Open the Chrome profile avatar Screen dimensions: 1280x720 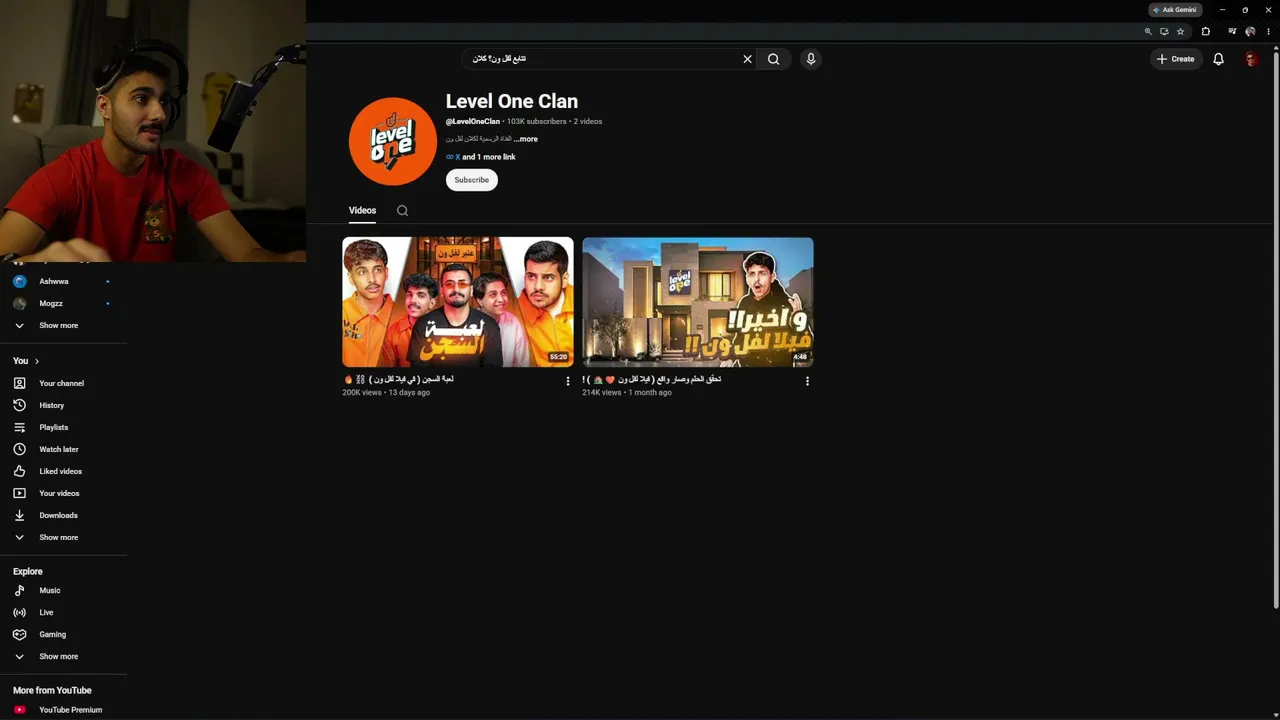(1250, 32)
